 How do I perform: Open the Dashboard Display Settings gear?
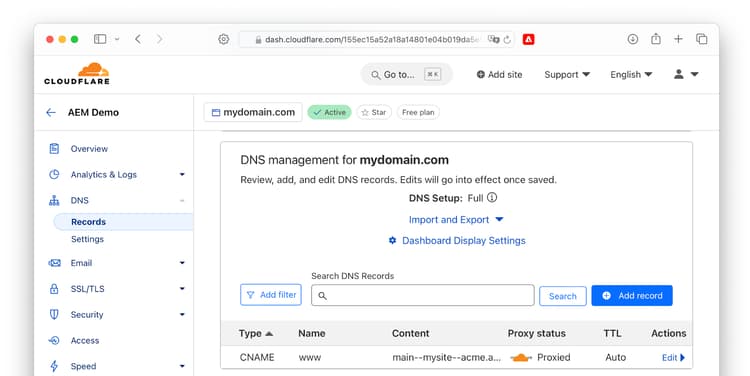pos(392,240)
